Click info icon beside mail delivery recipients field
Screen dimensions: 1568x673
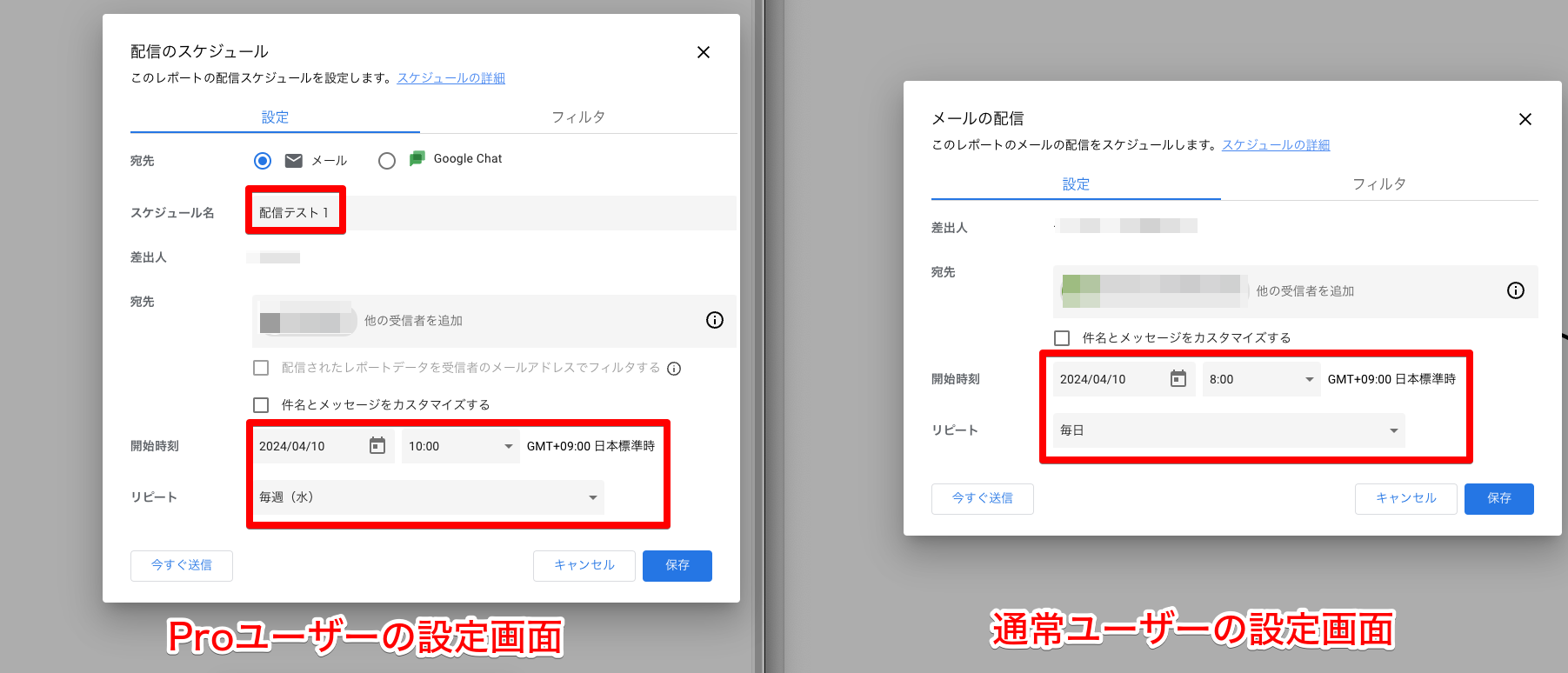(x=1516, y=290)
